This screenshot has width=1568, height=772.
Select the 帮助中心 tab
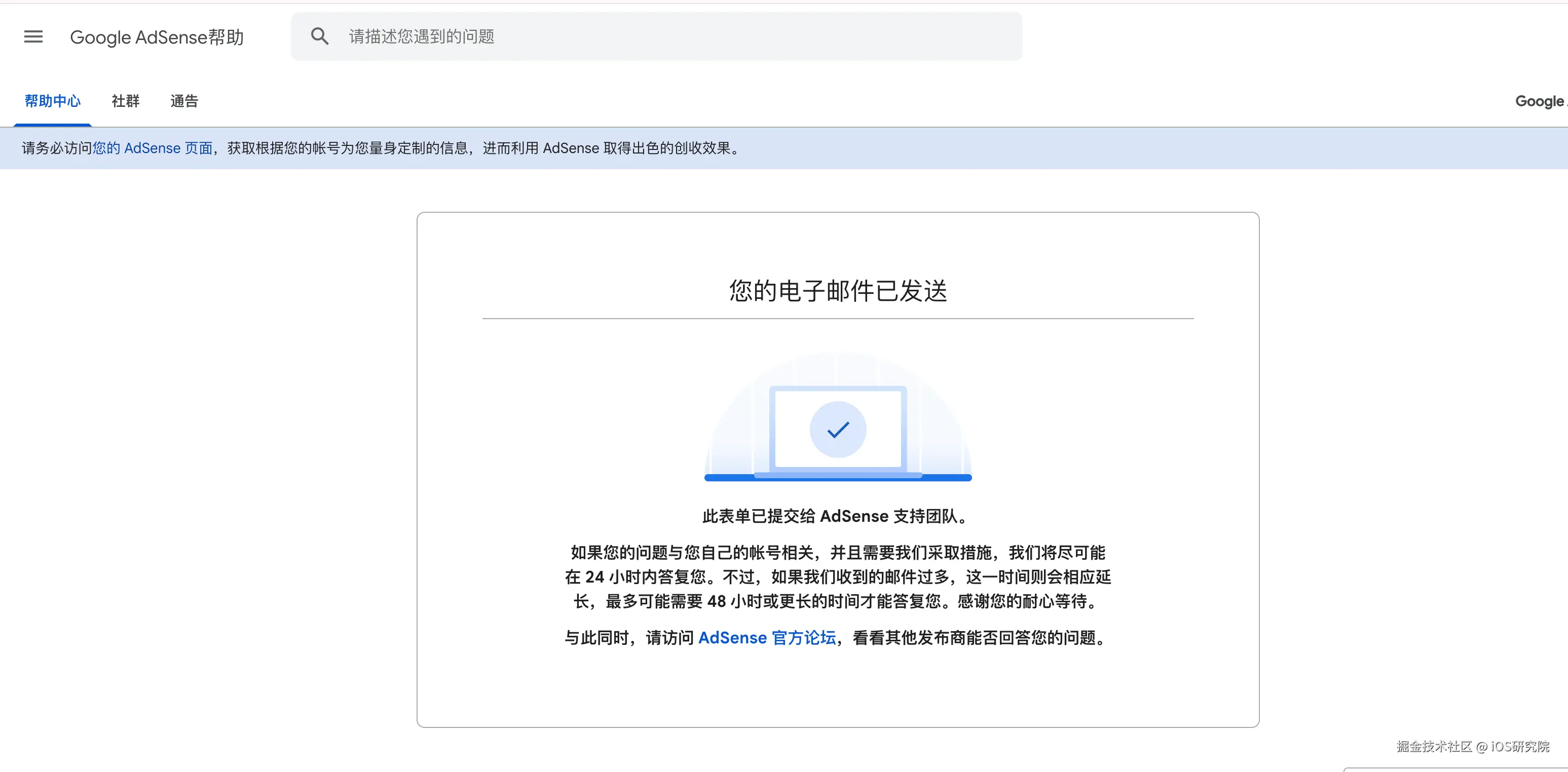click(52, 101)
